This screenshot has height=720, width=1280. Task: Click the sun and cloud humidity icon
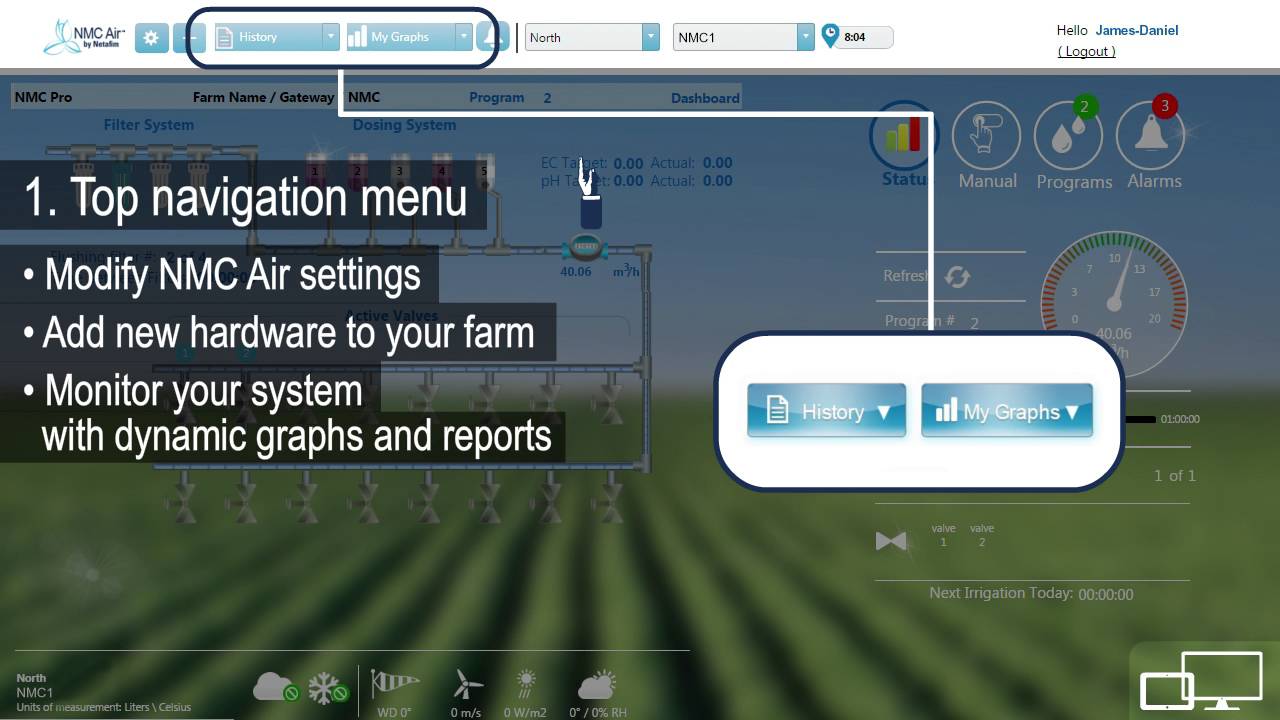(597, 686)
